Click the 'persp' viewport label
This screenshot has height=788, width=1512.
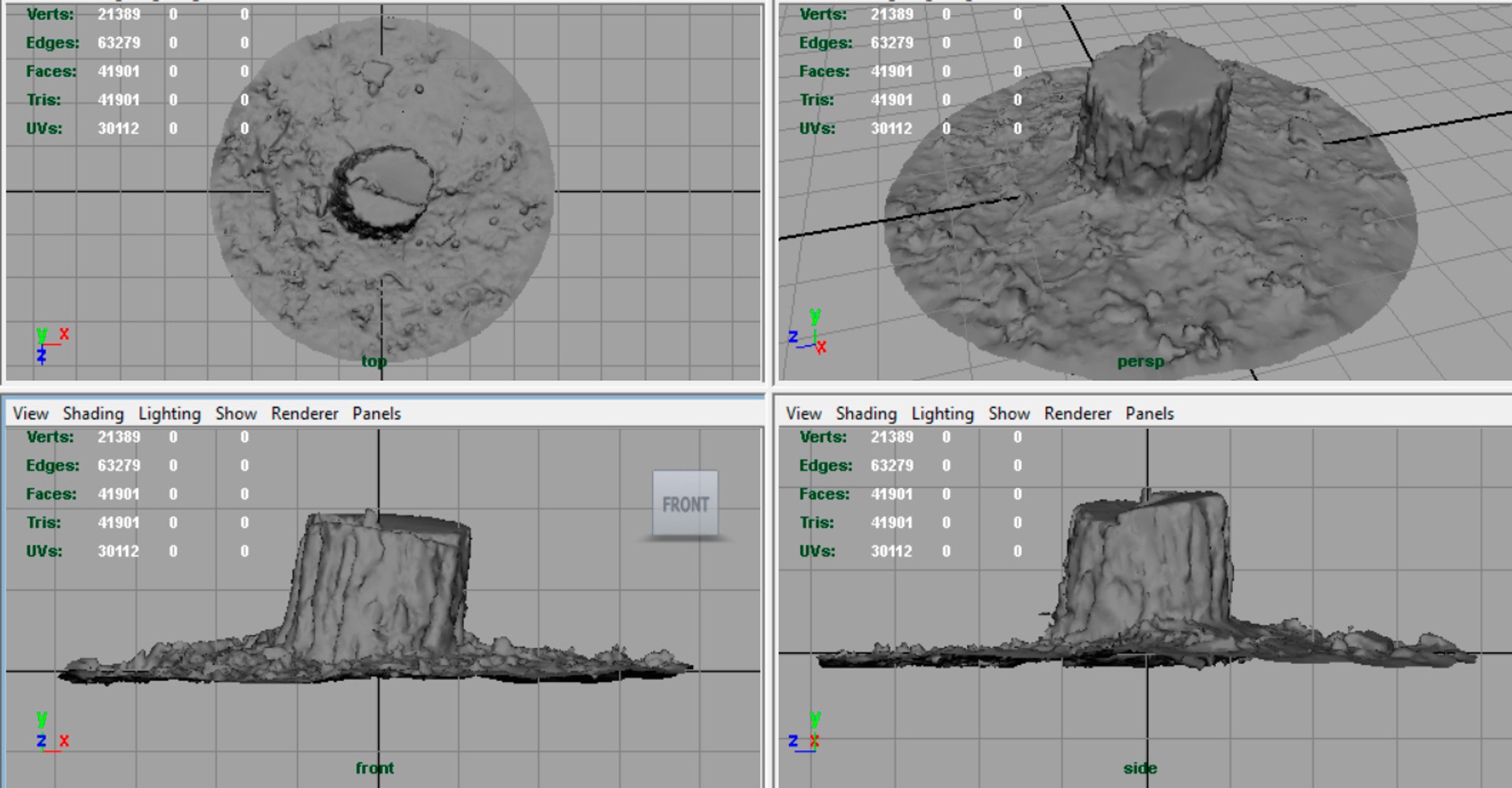[x=1140, y=362]
